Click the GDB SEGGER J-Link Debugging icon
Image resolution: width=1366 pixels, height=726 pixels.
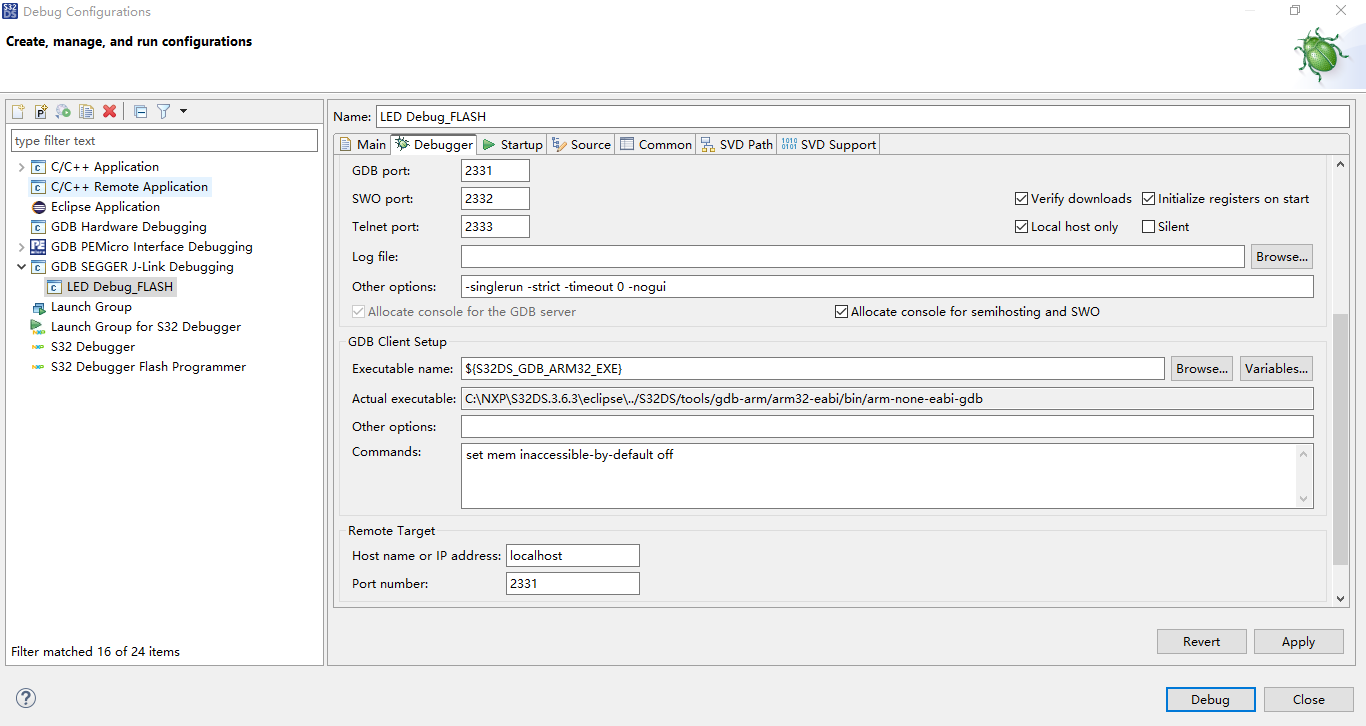(x=38, y=267)
